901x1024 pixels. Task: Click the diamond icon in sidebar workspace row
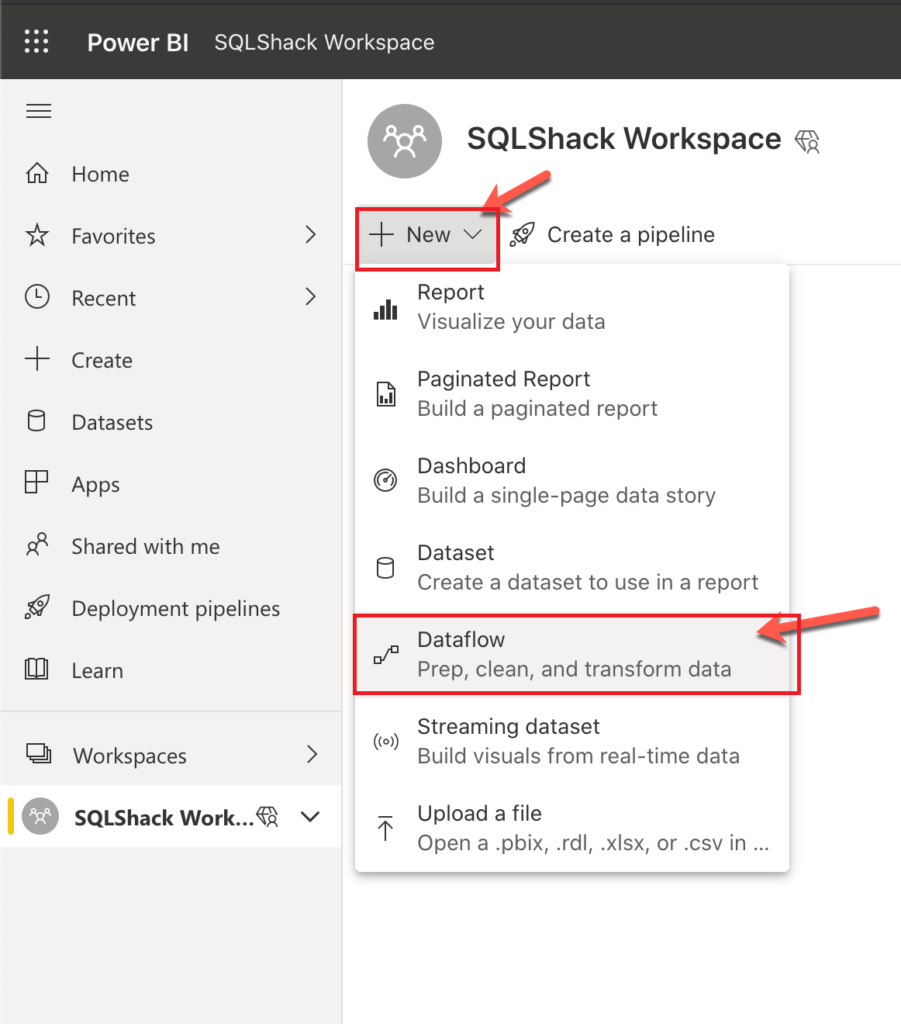coord(268,816)
